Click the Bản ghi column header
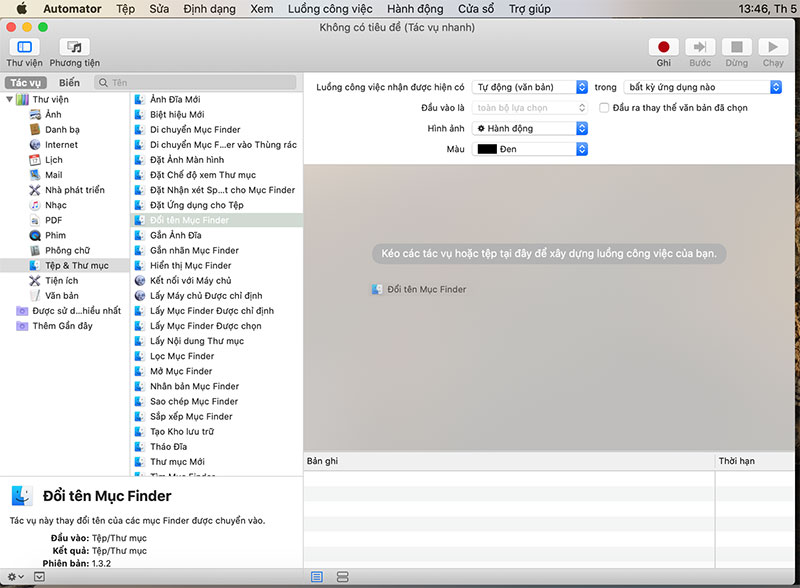The height and width of the screenshot is (588, 800). click(x=509, y=461)
